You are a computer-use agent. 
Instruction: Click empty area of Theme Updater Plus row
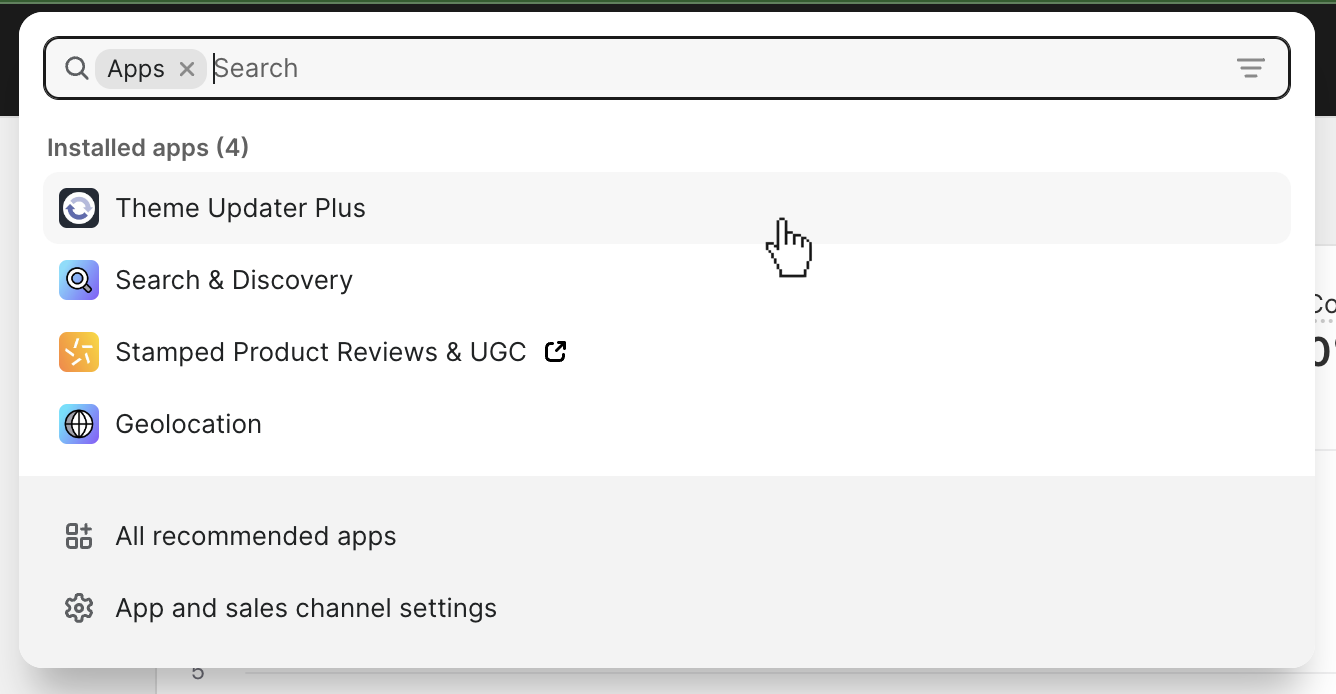coord(1000,208)
